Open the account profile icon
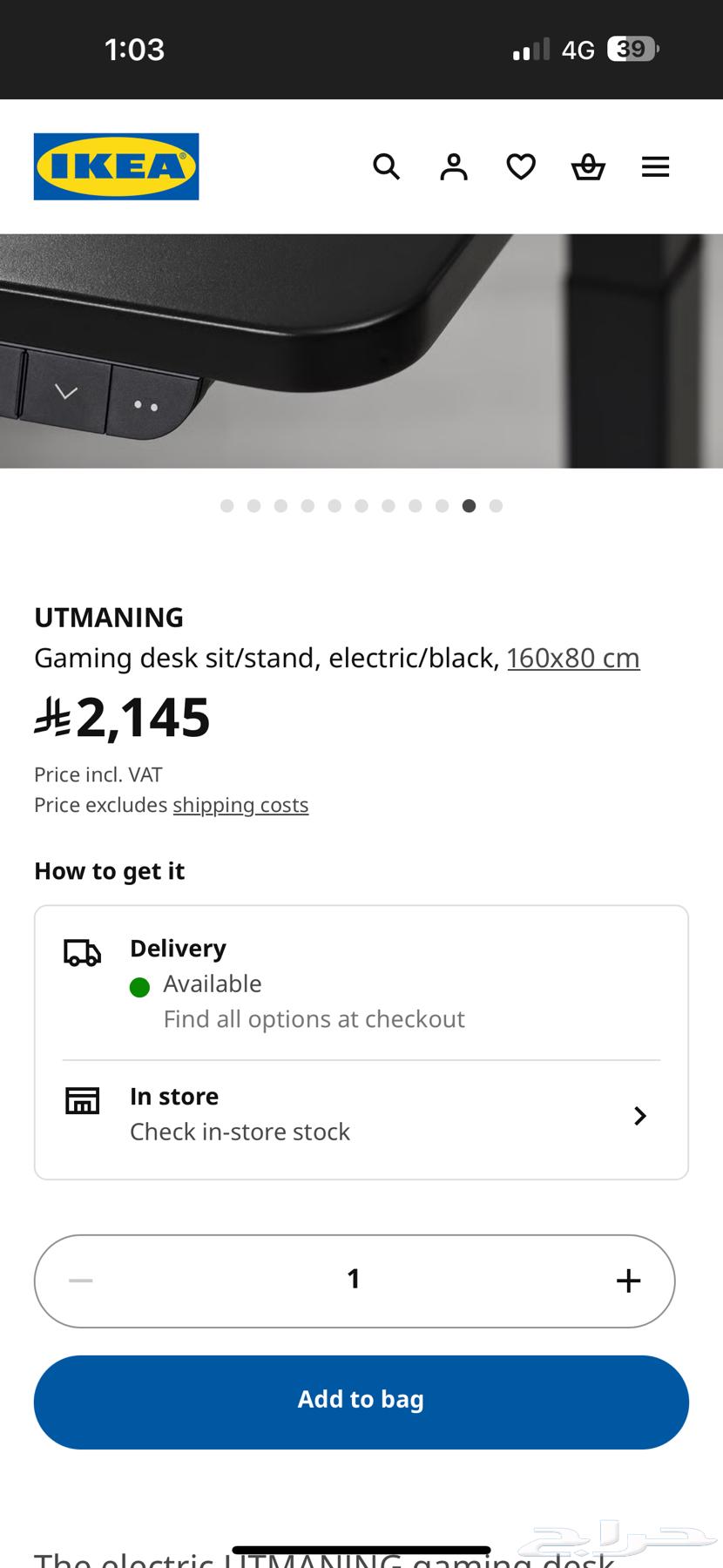This screenshot has height=1568, width=723. (x=454, y=166)
